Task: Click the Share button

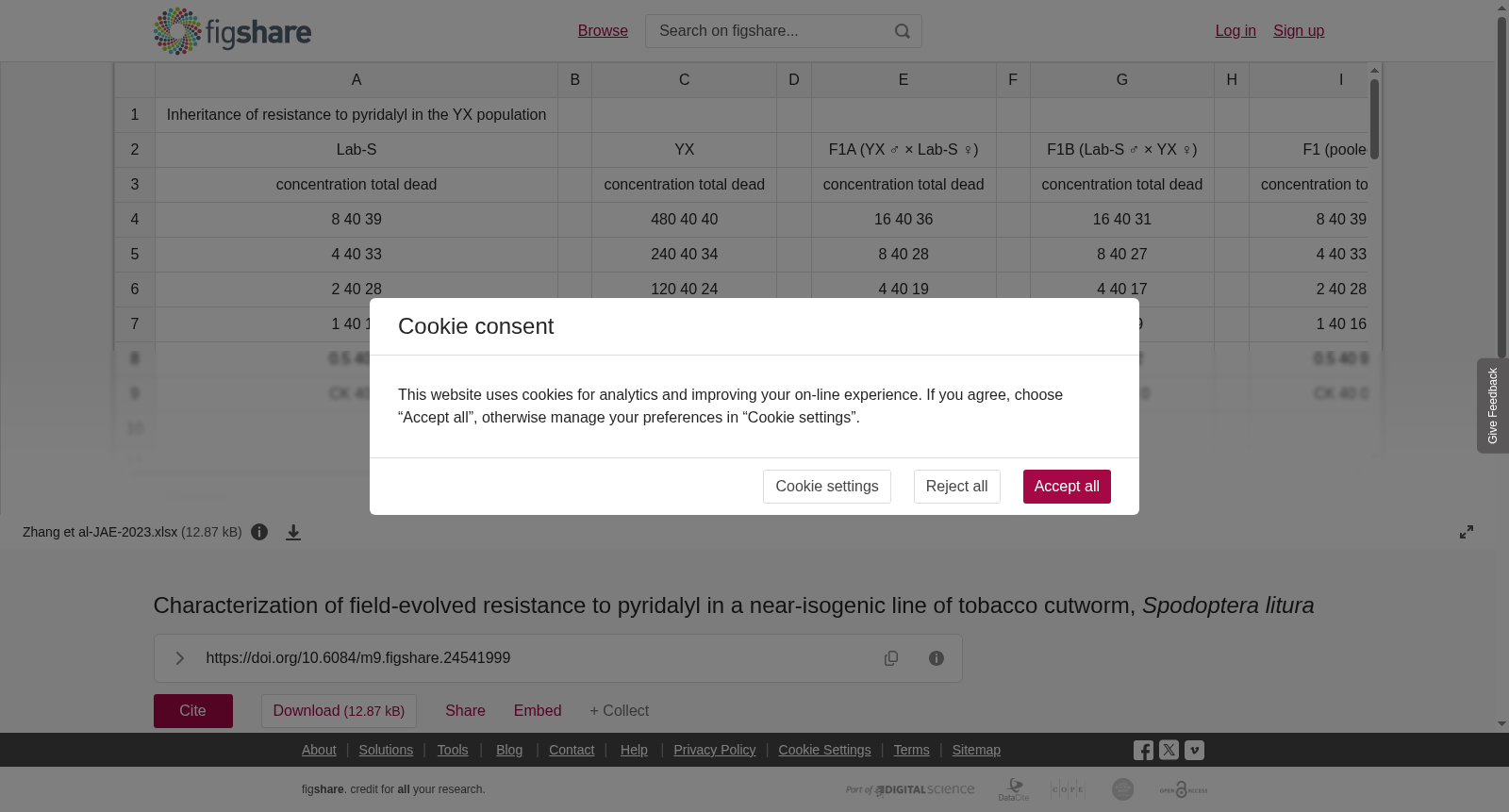Action: click(465, 711)
